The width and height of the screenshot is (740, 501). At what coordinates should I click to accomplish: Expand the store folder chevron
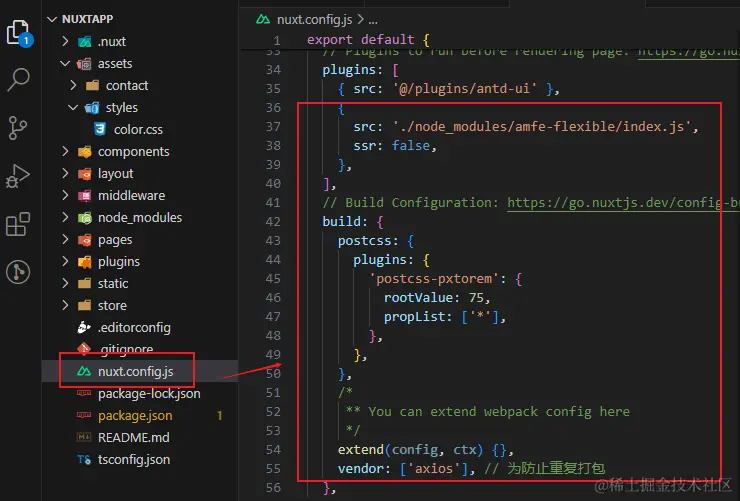point(65,305)
